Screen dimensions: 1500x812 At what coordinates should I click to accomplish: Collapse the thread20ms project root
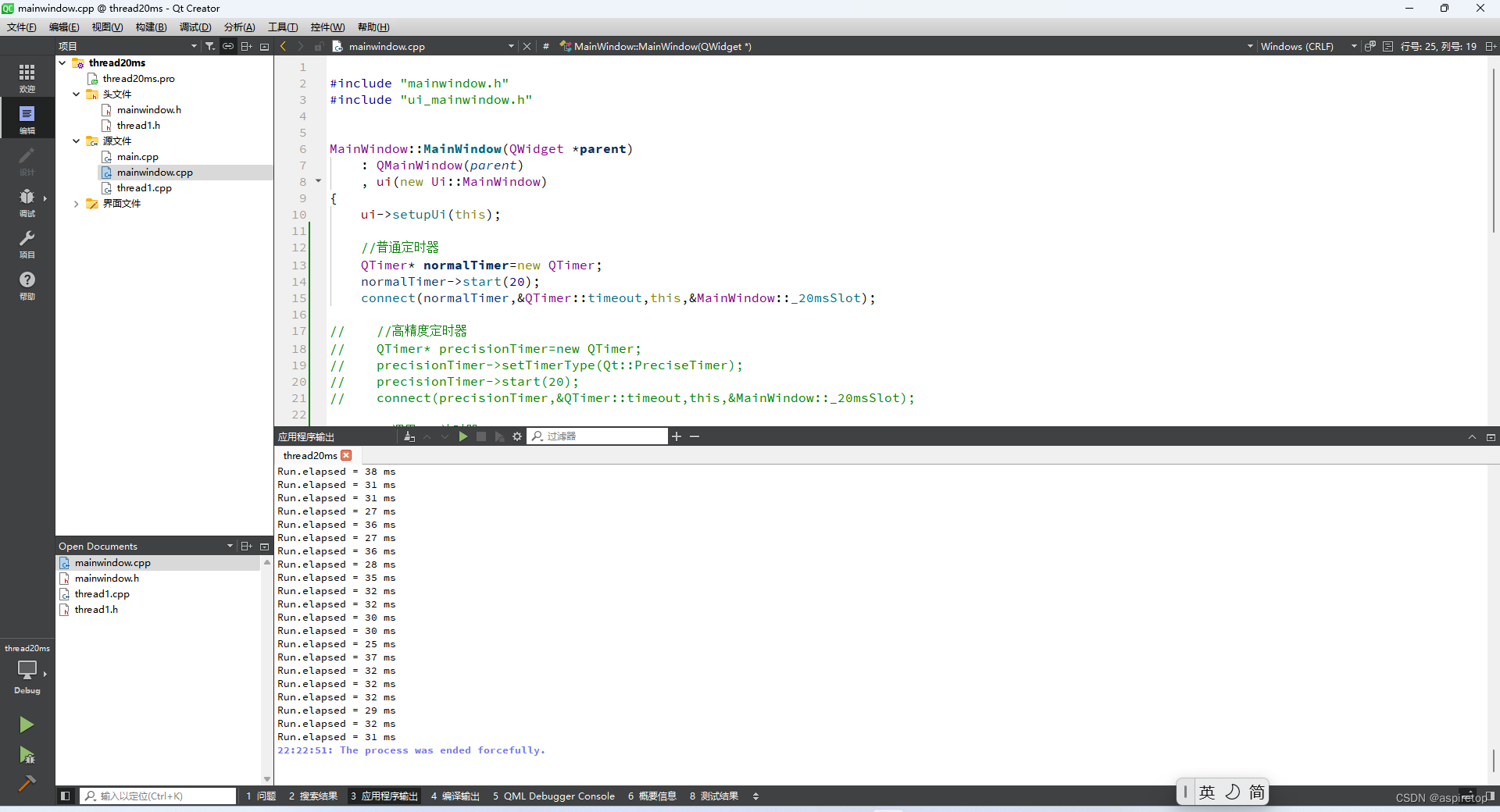[62, 62]
